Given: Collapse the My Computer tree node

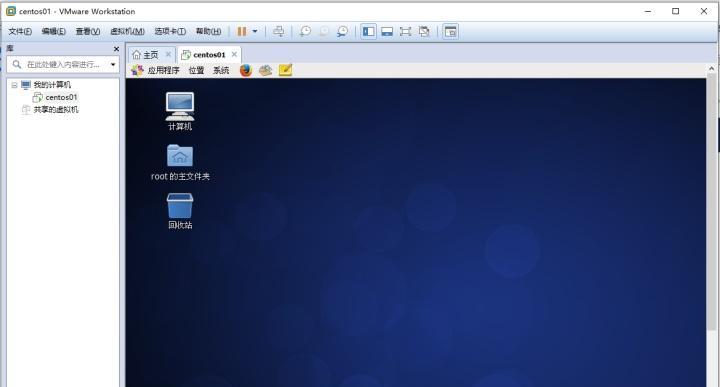Looking at the screenshot, I should [x=14, y=85].
